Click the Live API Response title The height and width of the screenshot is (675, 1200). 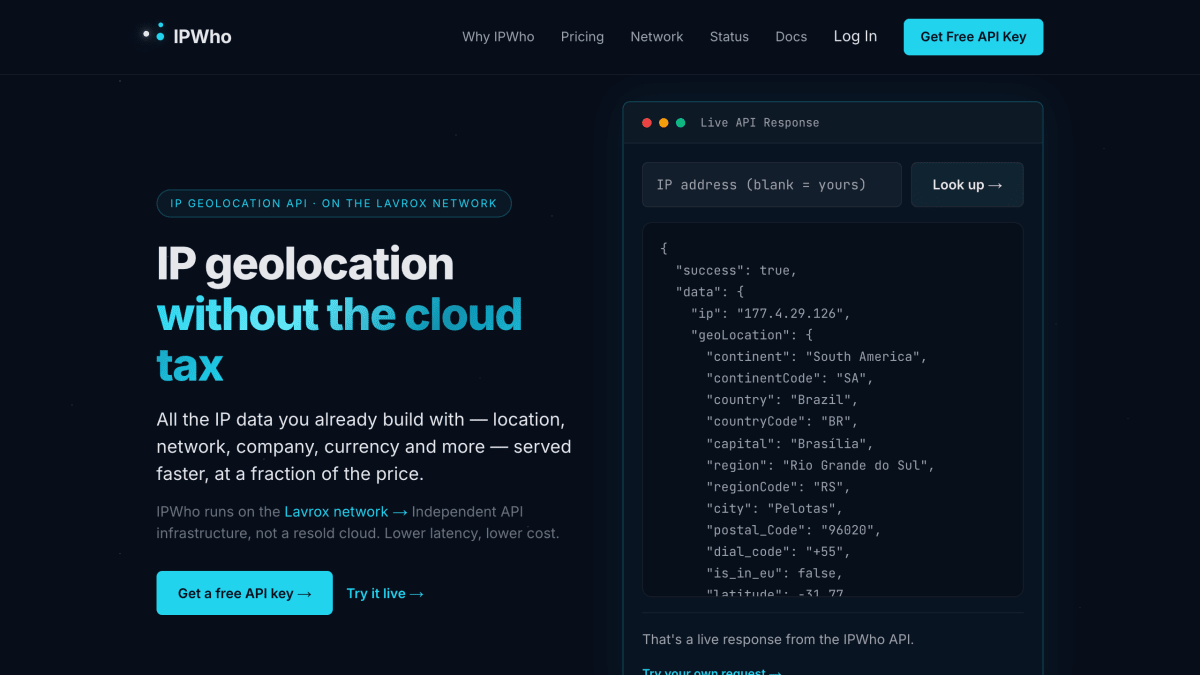[759, 123]
